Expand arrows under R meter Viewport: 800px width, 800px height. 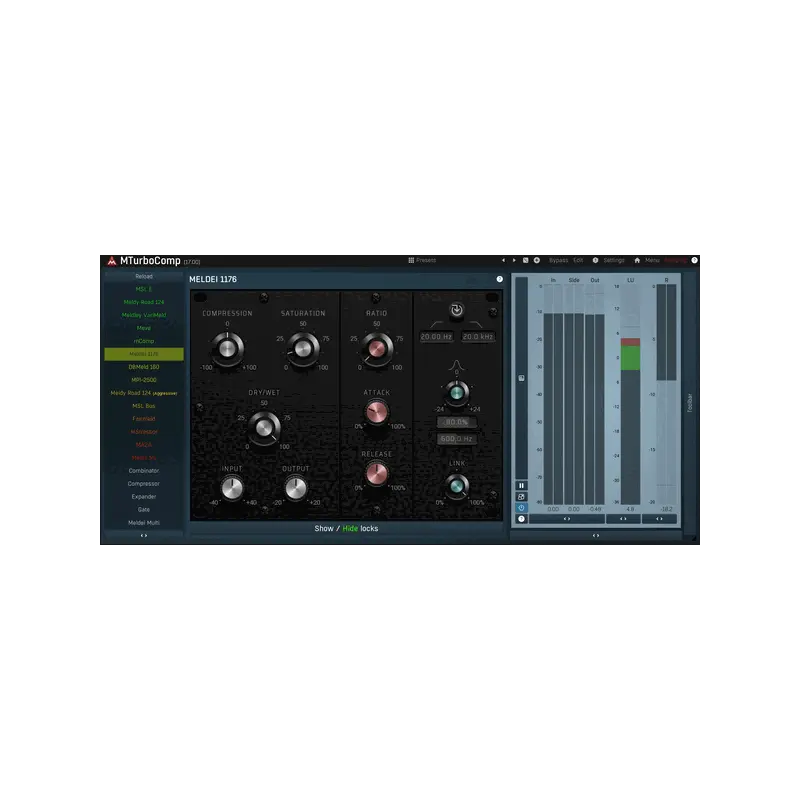[x=659, y=519]
